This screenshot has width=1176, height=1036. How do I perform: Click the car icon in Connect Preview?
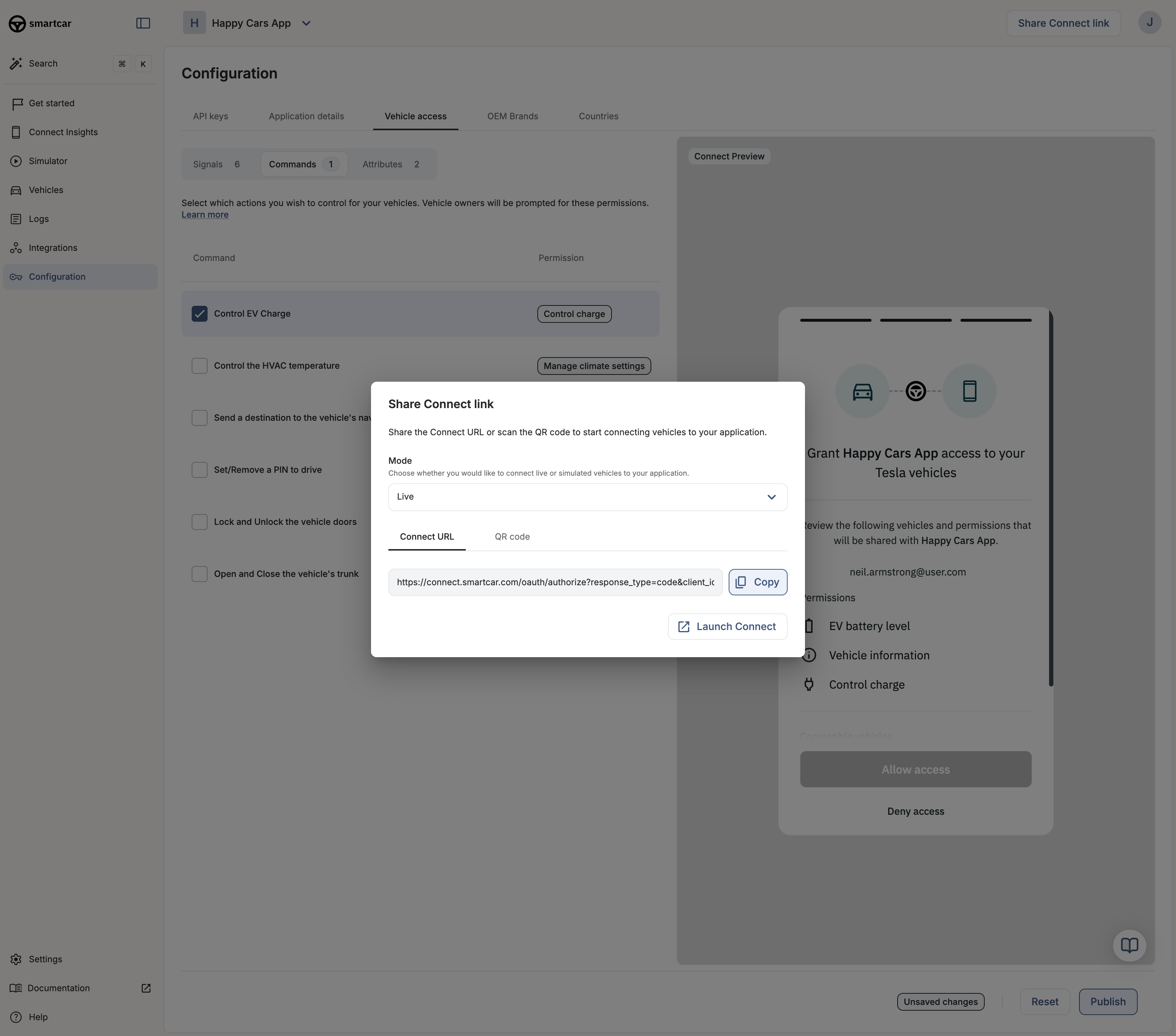click(862, 392)
